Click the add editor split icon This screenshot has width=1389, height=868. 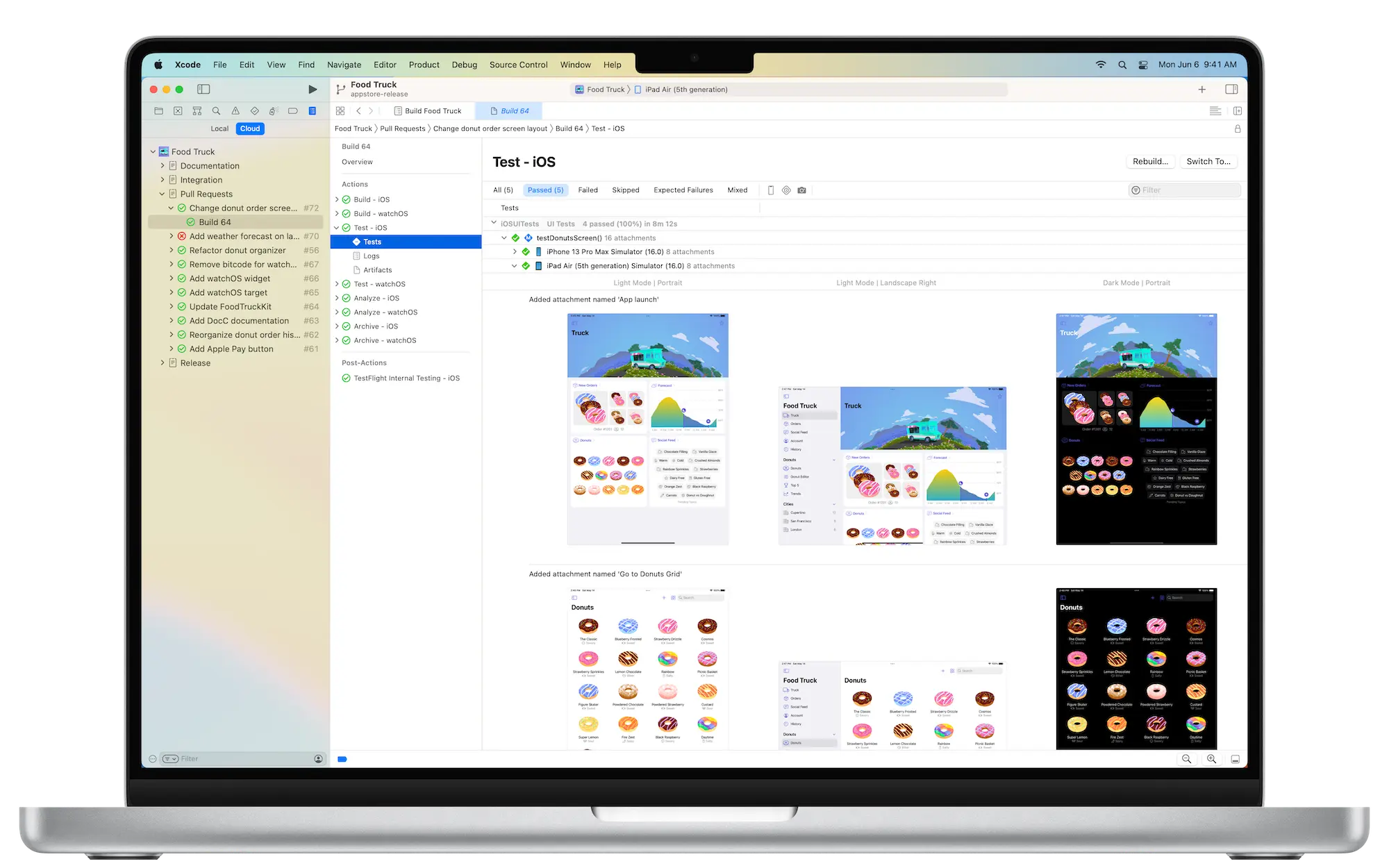point(1238,111)
